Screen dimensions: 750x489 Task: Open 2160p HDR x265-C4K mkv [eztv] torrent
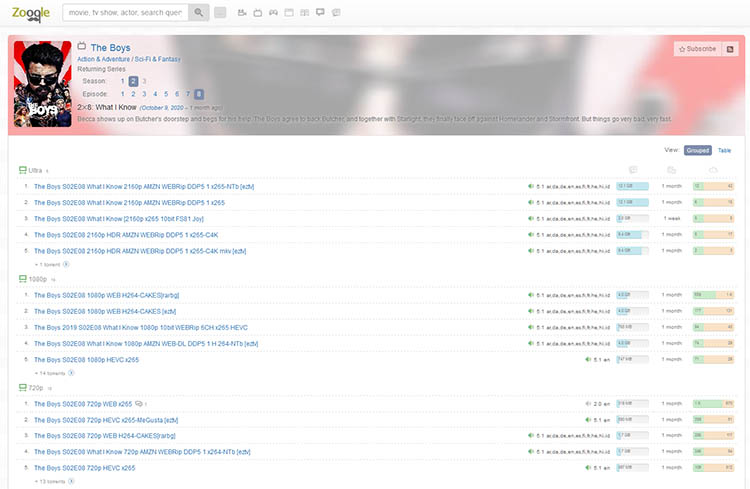140,251
